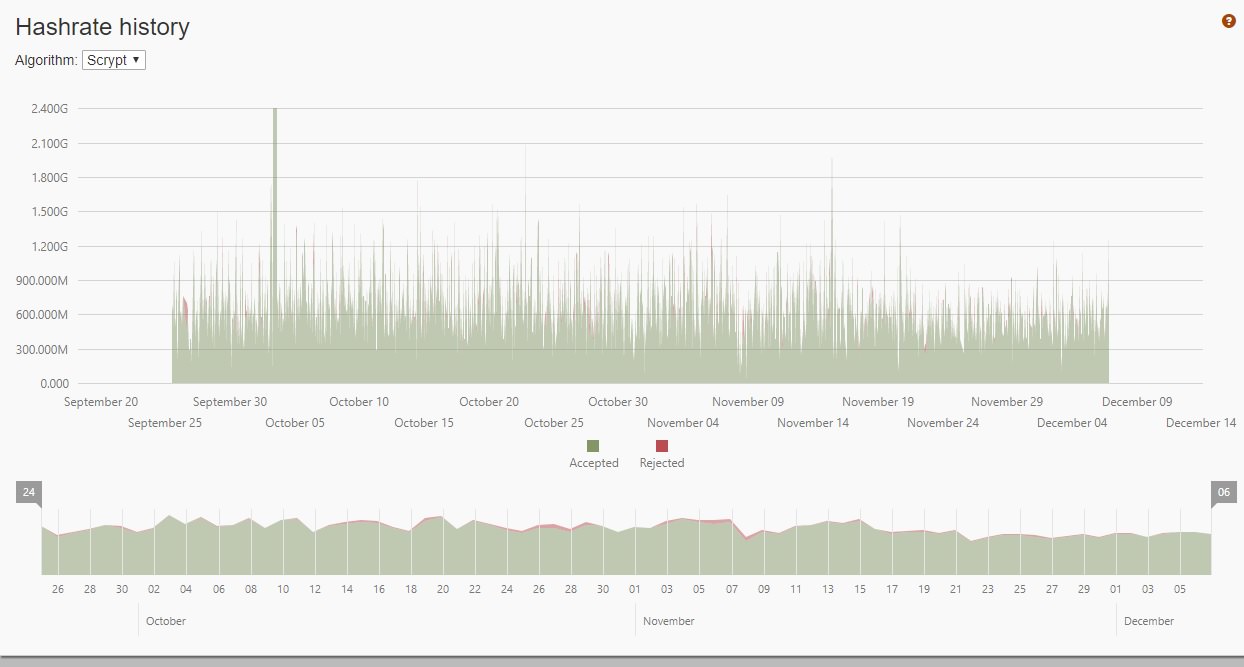Click the Rejected legend label

(x=662, y=463)
